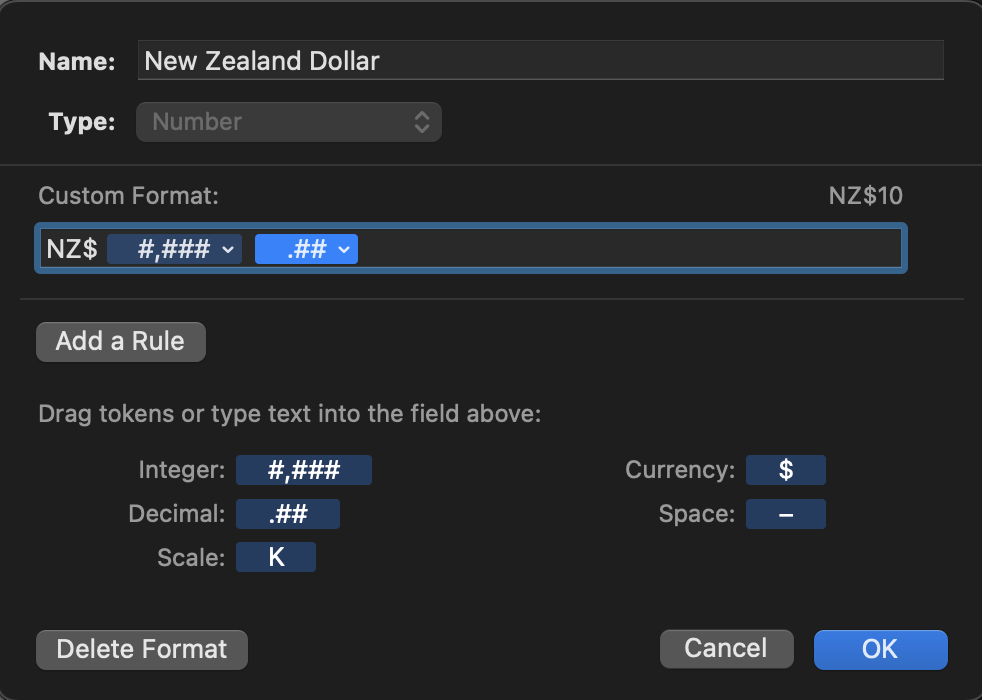Select the highlighted .## token in format field

point(298,249)
